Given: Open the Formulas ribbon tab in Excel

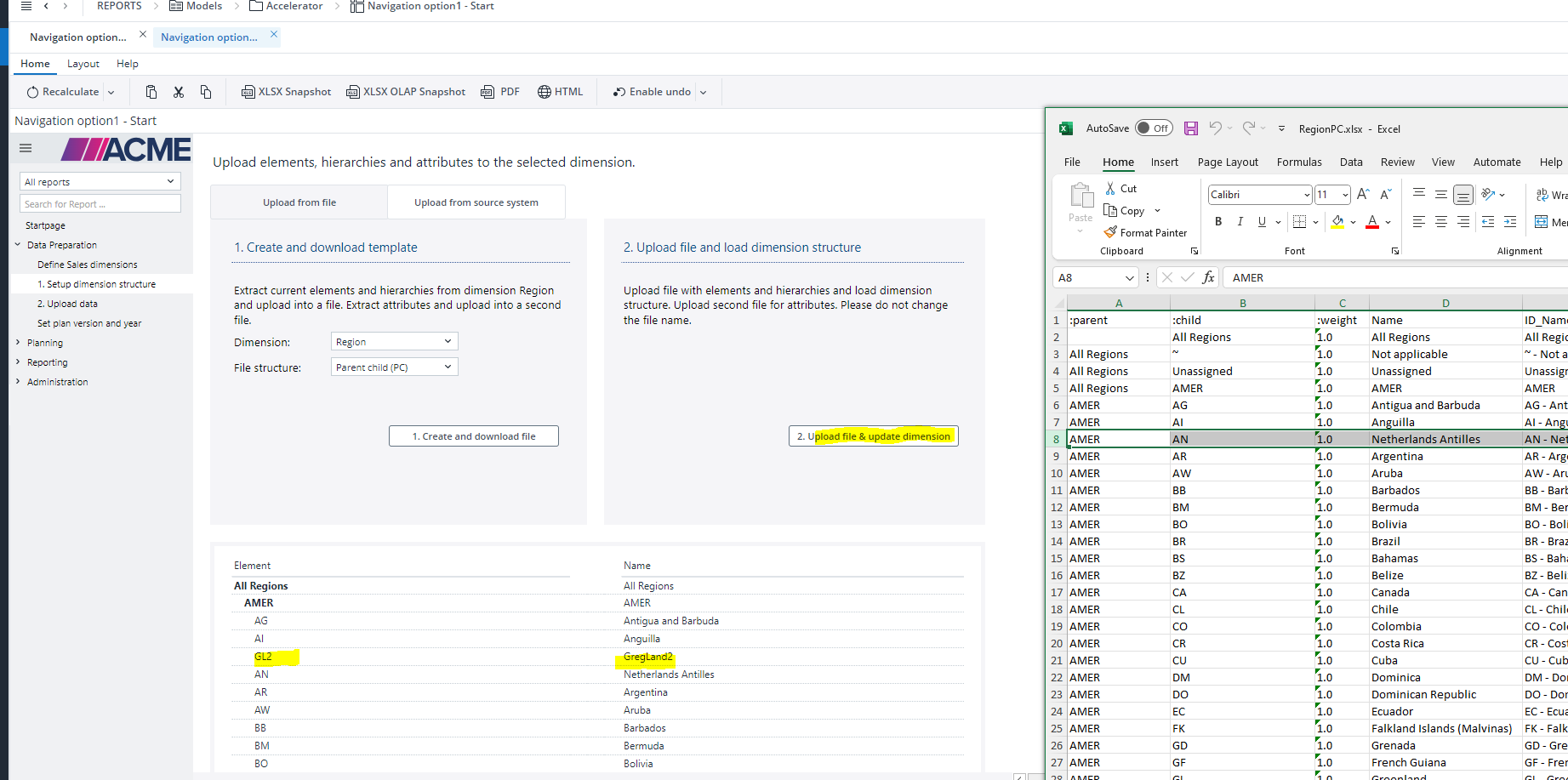Looking at the screenshot, I should [1298, 162].
